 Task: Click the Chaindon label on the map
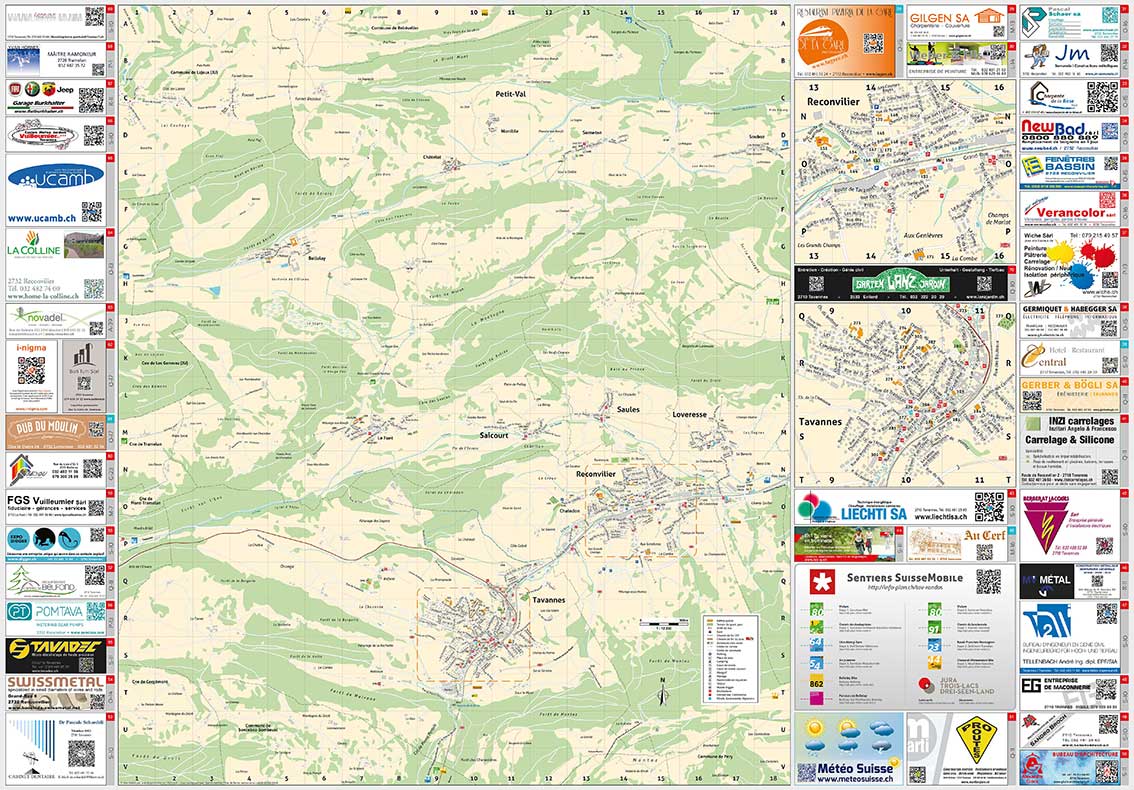point(569,511)
